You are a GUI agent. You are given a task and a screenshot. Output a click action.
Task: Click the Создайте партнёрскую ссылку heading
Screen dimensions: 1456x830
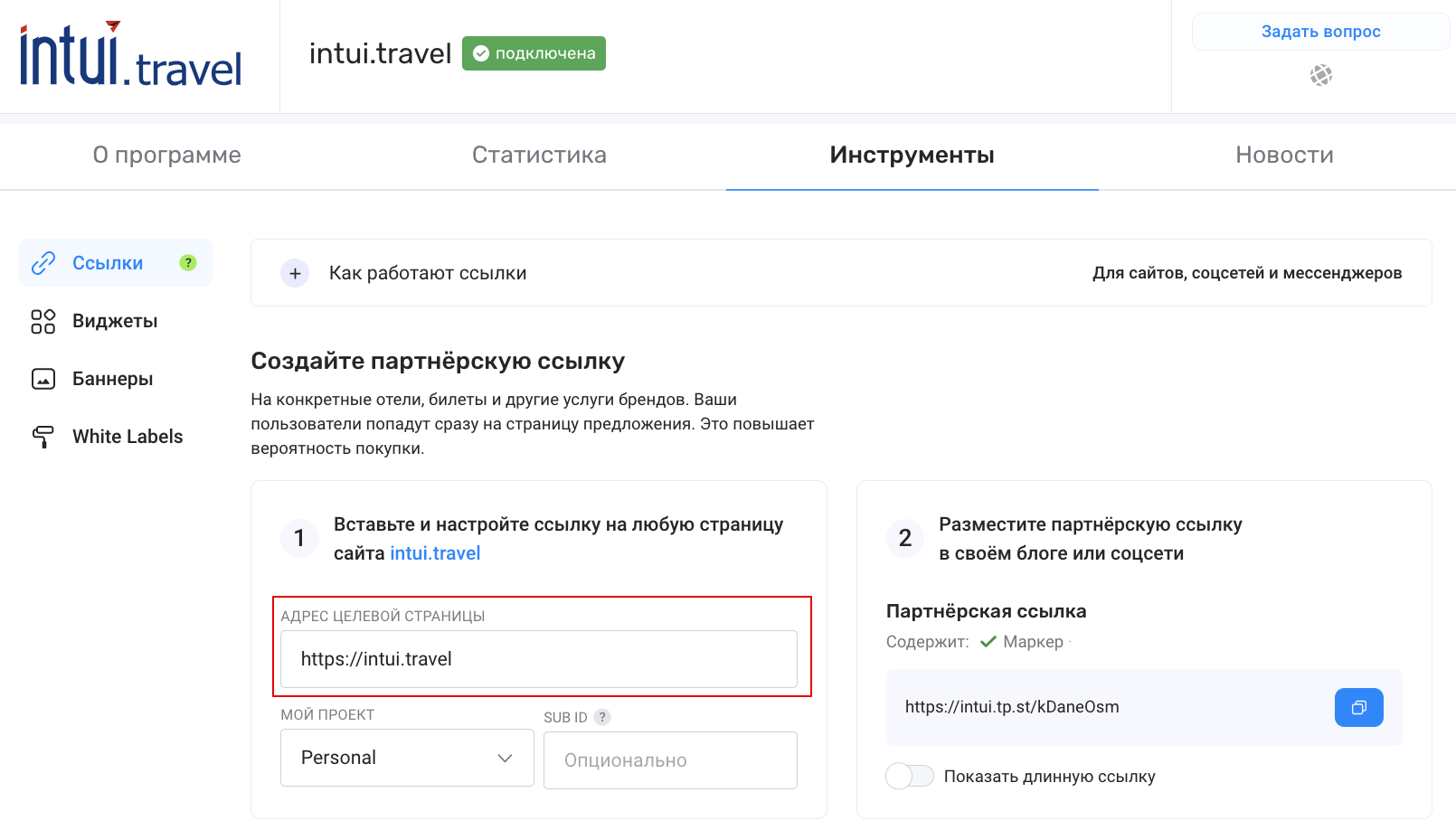pyautogui.click(x=438, y=361)
